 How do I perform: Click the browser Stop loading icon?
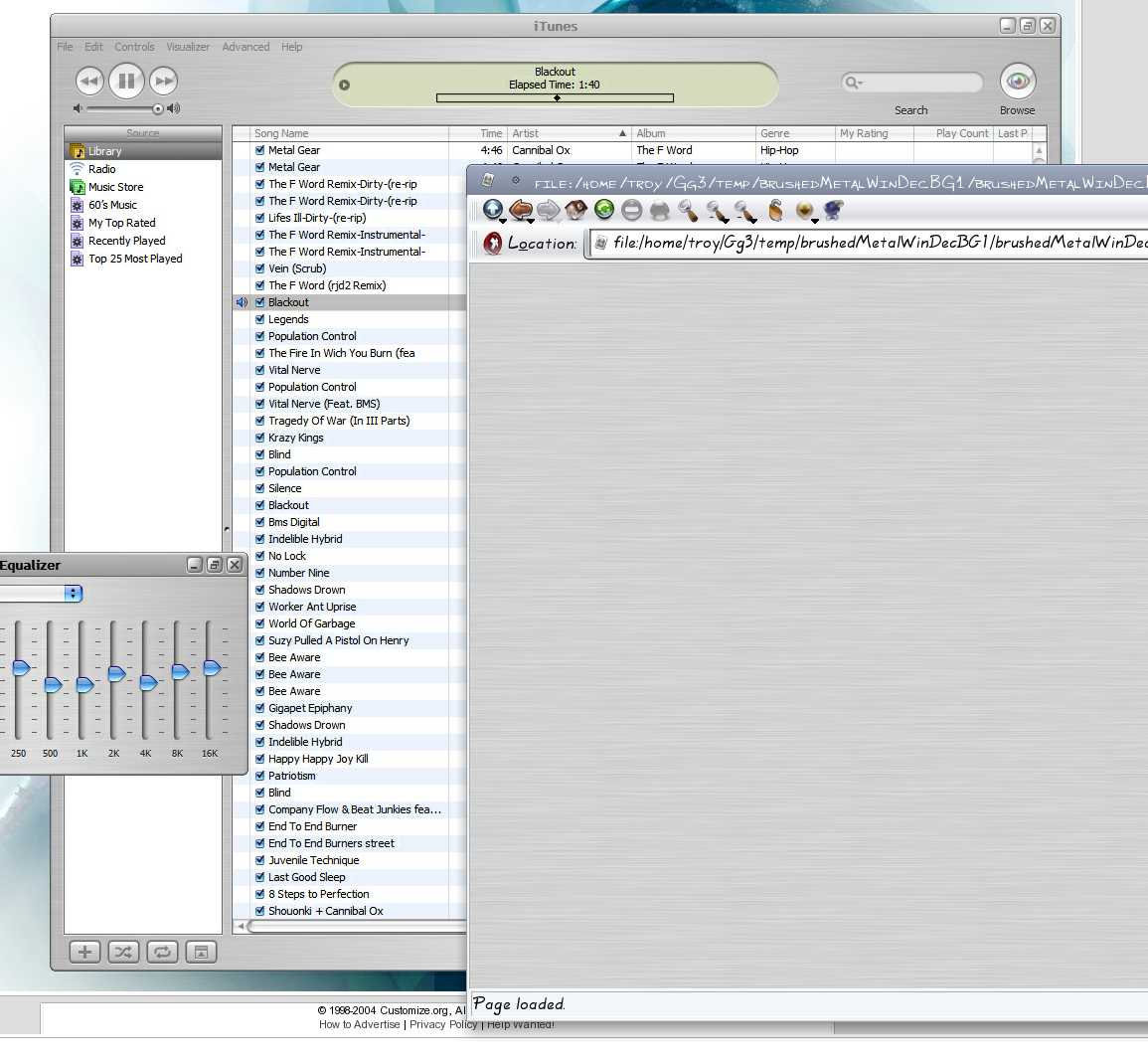[x=631, y=210]
